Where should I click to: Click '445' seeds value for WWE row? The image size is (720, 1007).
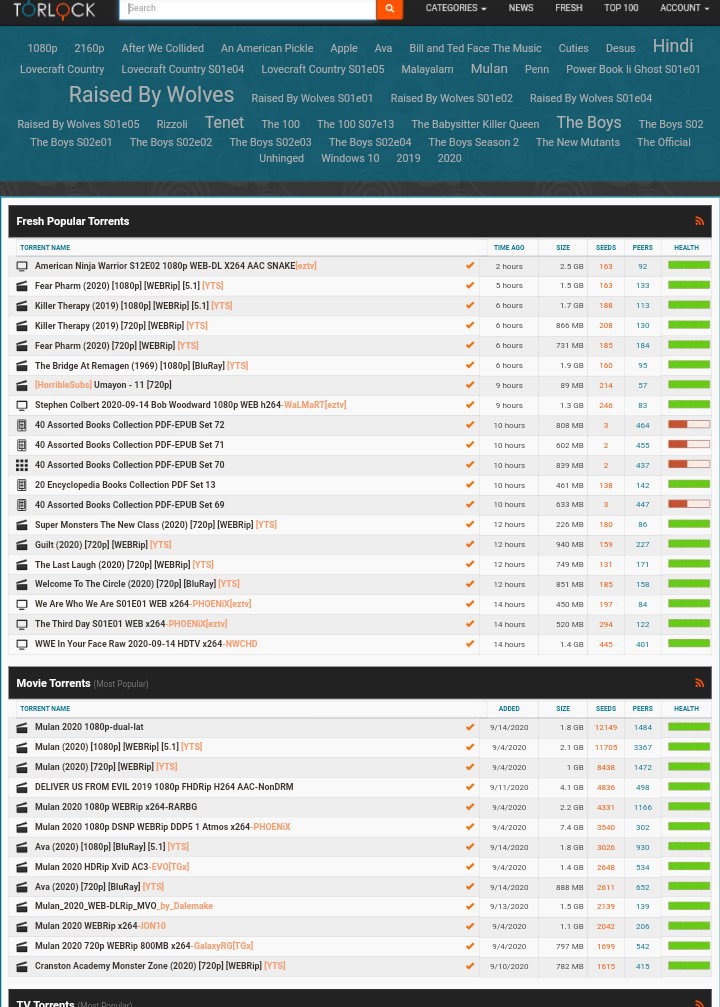(606, 644)
